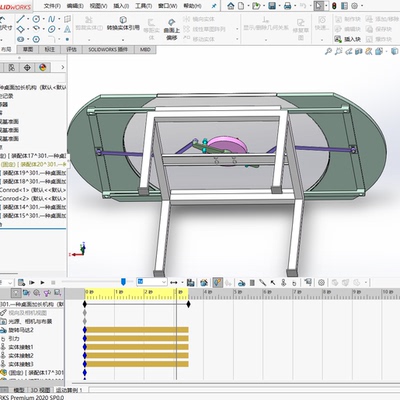Adjust the playback position slider
Viewport: 400px width, 400px height.
click(x=123, y=282)
